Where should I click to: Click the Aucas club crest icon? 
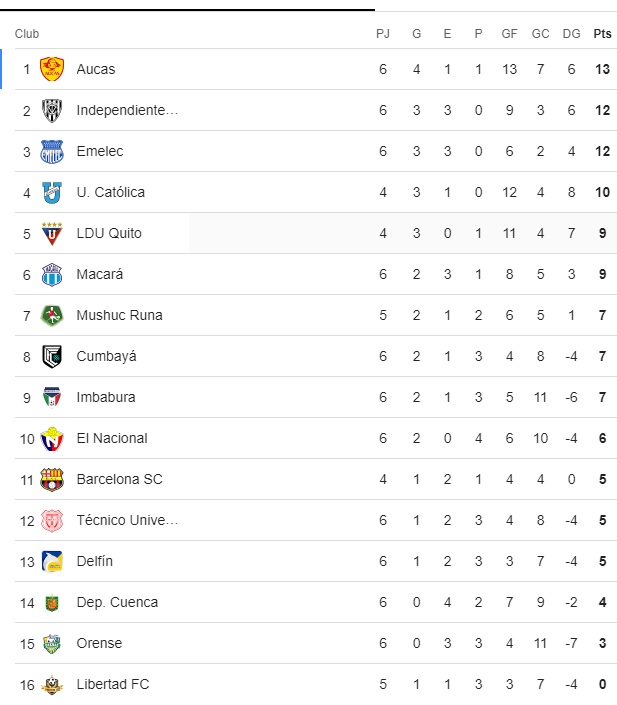point(52,69)
